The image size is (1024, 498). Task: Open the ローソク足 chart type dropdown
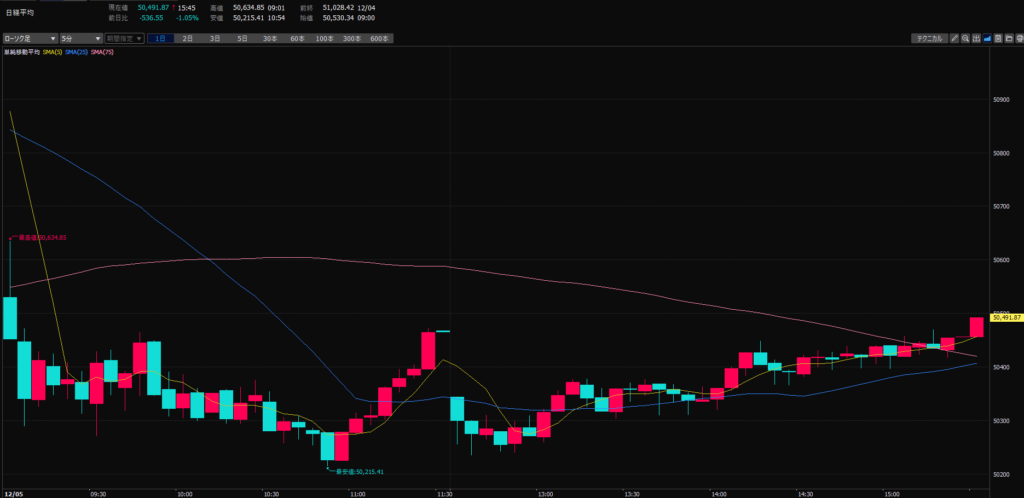coord(30,38)
